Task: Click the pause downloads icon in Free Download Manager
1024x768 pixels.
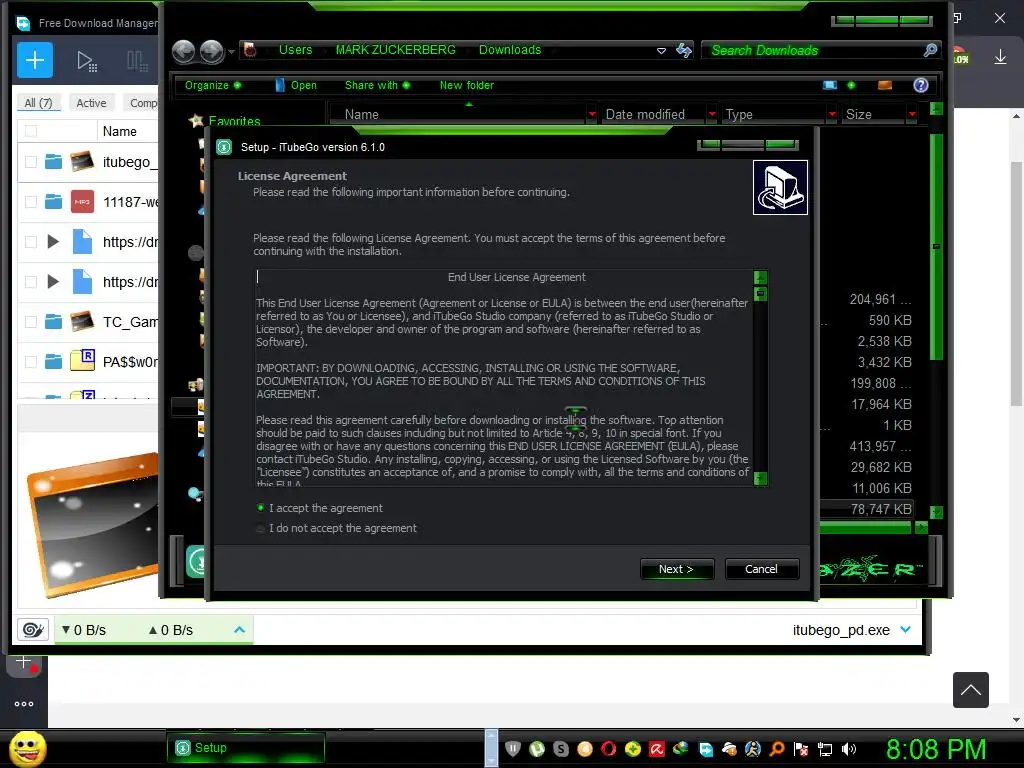Action: click(x=136, y=61)
